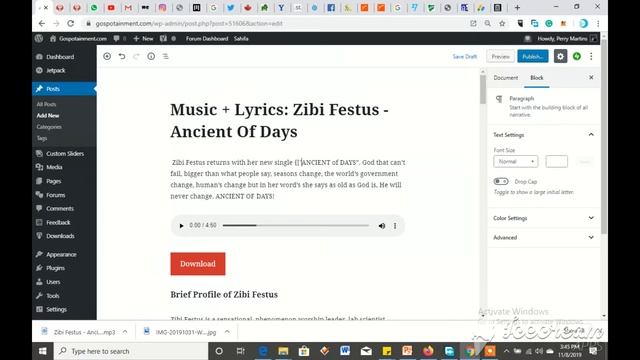Image resolution: width=640 pixels, height=360 pixels.
Task: Open Jetpack green icon in toolbar
Action: coord(577,56)
